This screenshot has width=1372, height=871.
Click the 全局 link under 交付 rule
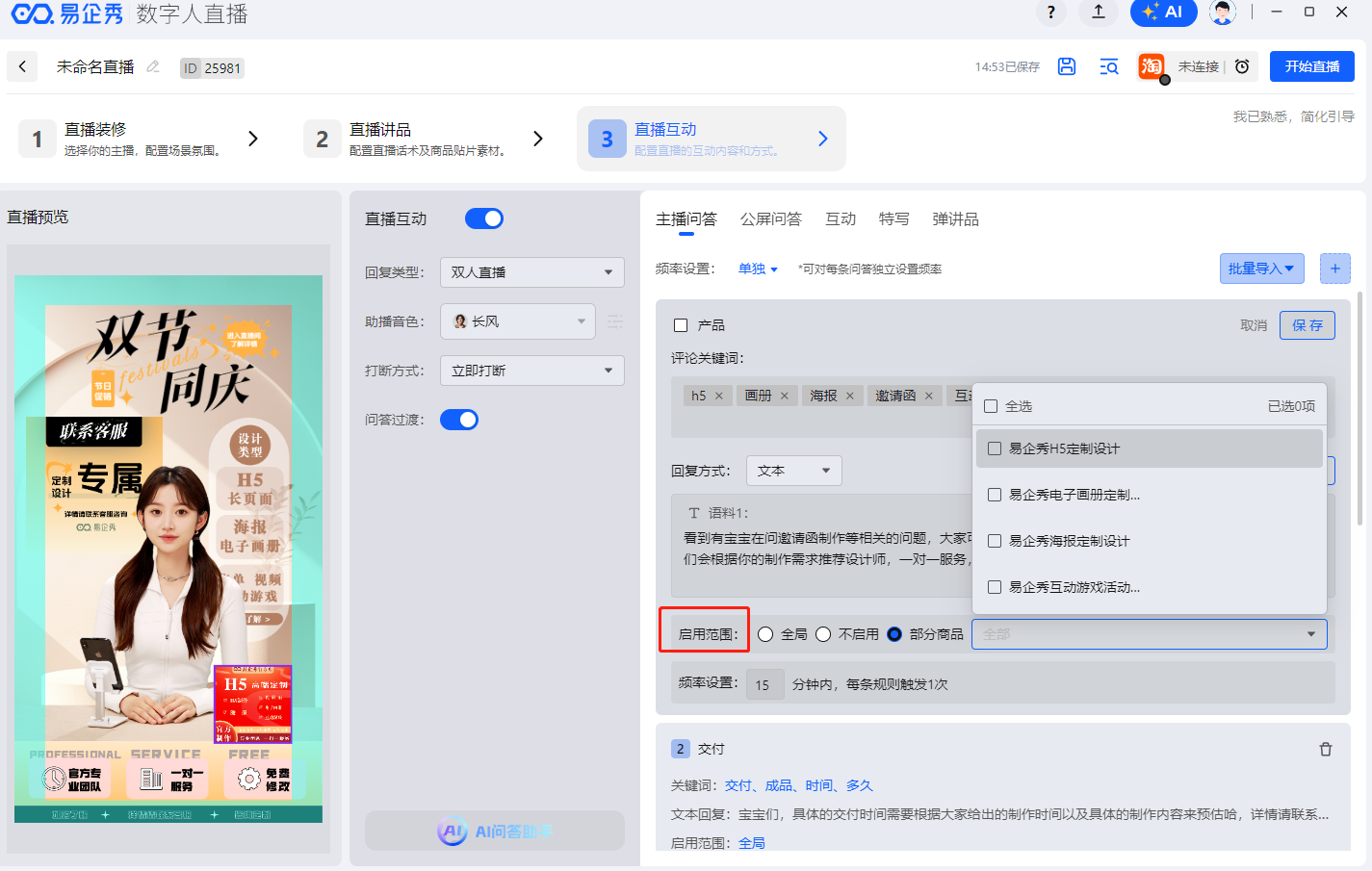coord(752,843)
